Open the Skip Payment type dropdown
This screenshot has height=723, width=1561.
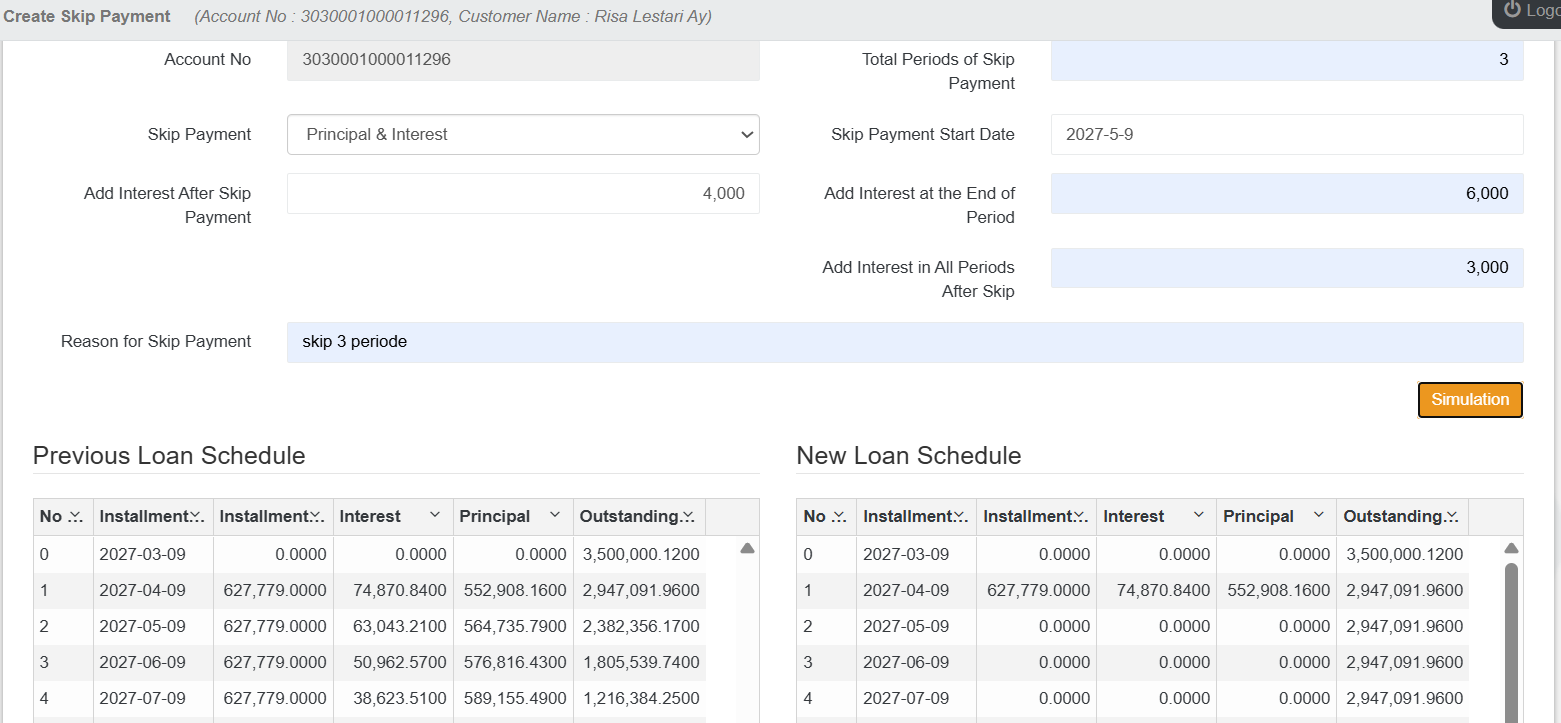tap(523, 134)
